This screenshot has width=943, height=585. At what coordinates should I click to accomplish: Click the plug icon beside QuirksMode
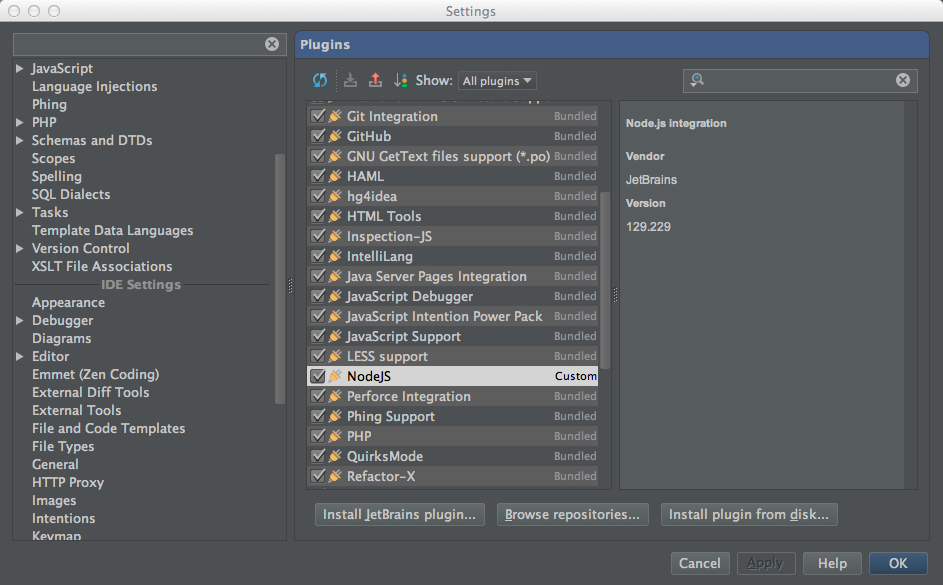coord(336,456)
